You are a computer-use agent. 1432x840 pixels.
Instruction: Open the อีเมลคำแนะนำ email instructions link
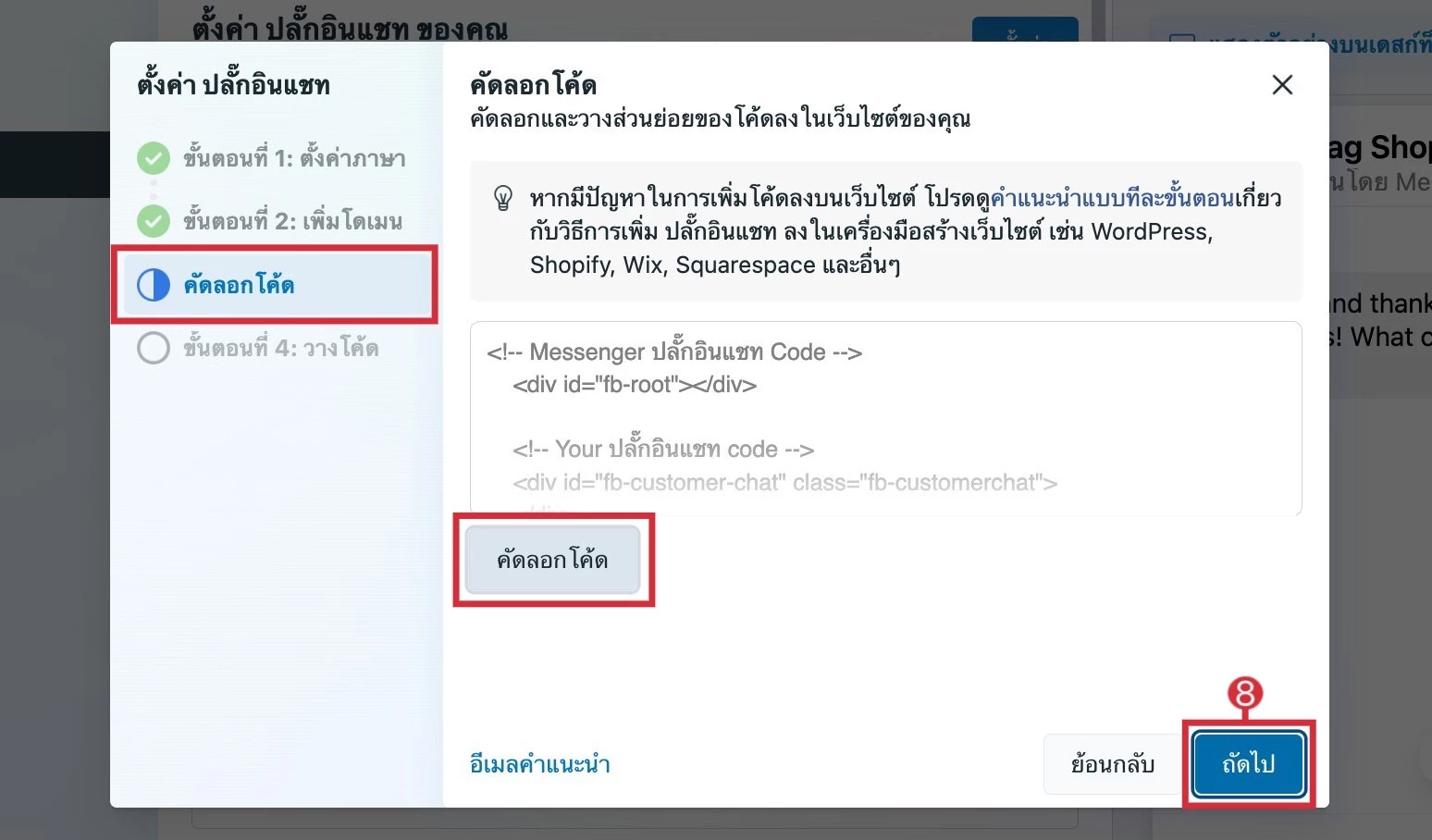tap(539, 764)
